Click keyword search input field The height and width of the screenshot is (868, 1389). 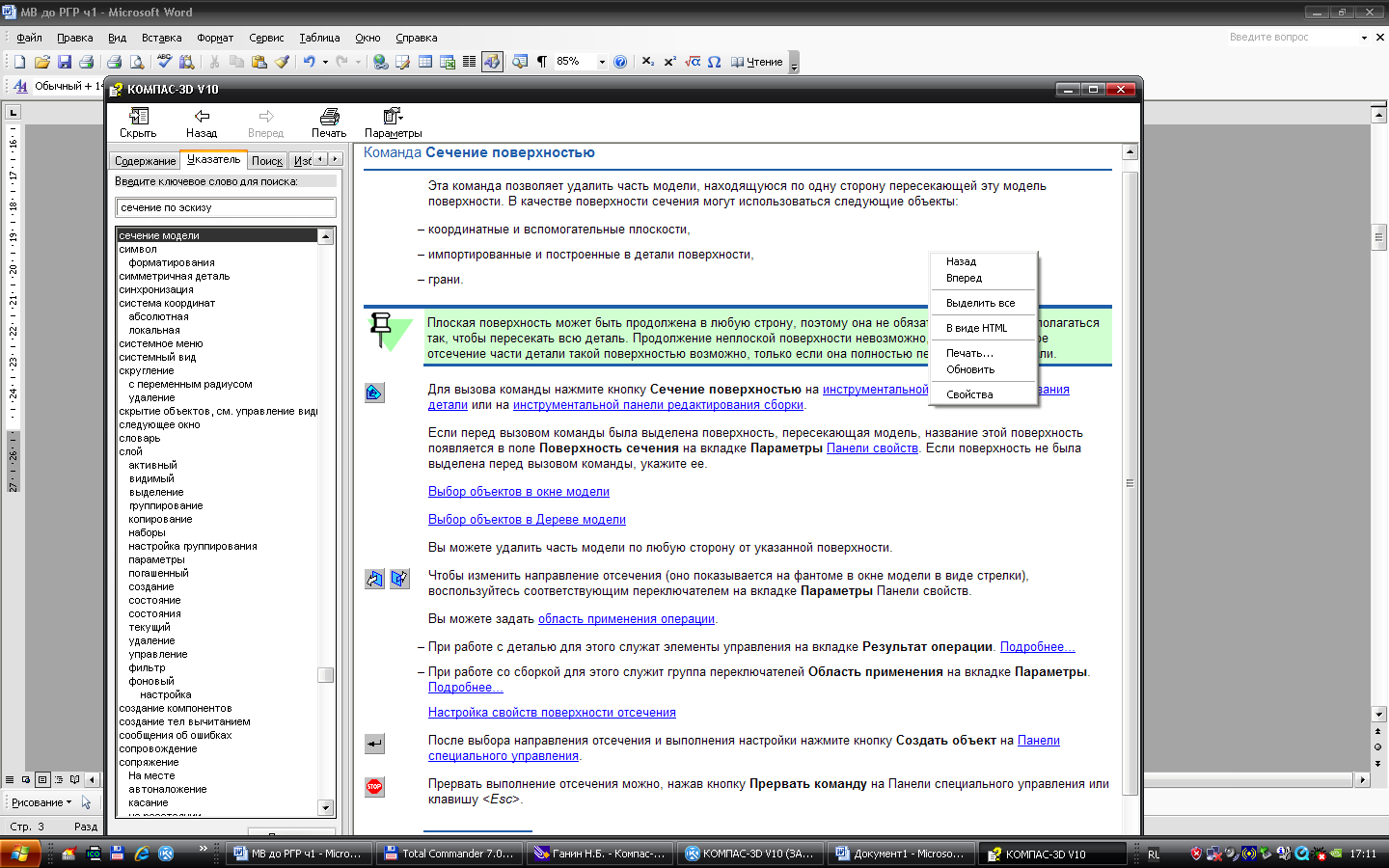click(x=226, y=207)
